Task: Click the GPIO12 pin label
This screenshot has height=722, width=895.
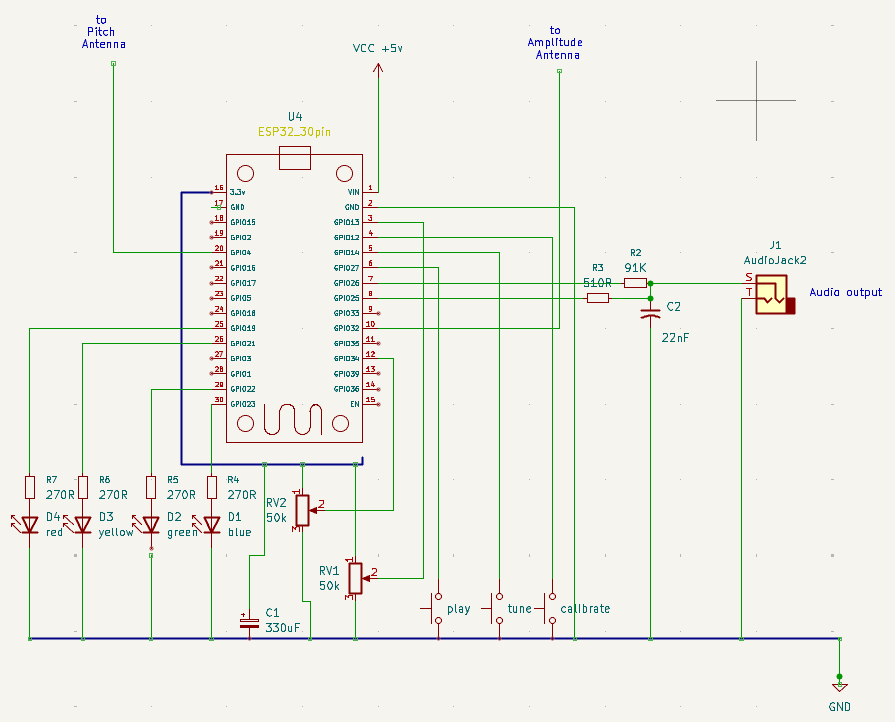Action: 346,237
